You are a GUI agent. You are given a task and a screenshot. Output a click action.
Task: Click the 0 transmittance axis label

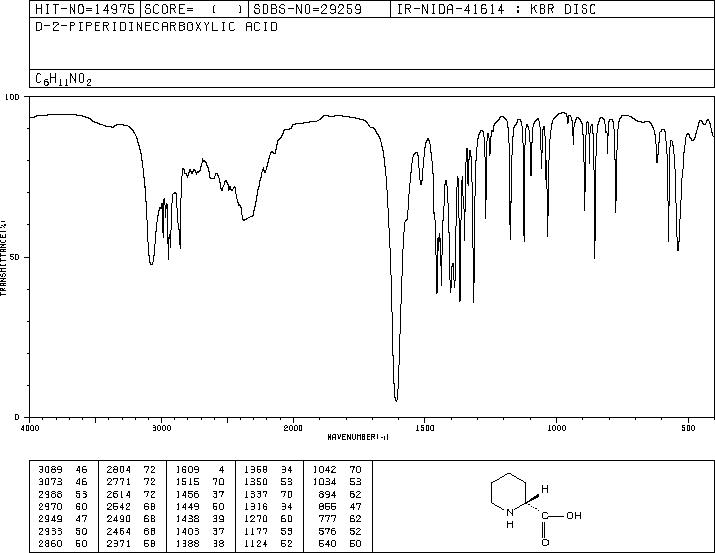[x=17, y=418]
